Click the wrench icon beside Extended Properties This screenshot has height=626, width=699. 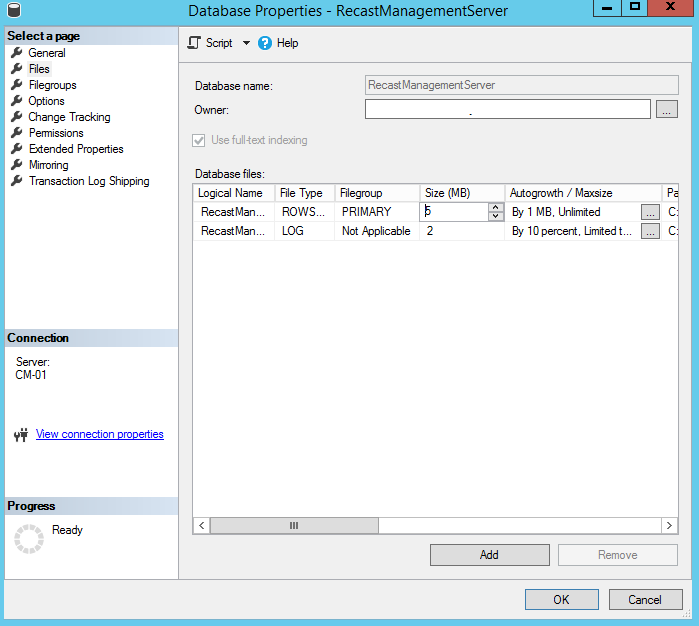(16, 149)
